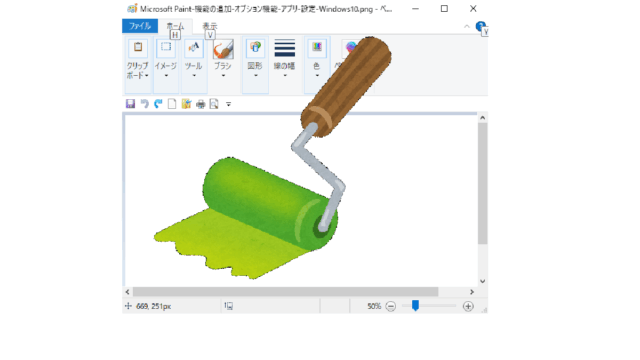This screenshot has height=360, width=640.
Task: Open the ファイル file menu
Action: (140, 26)
